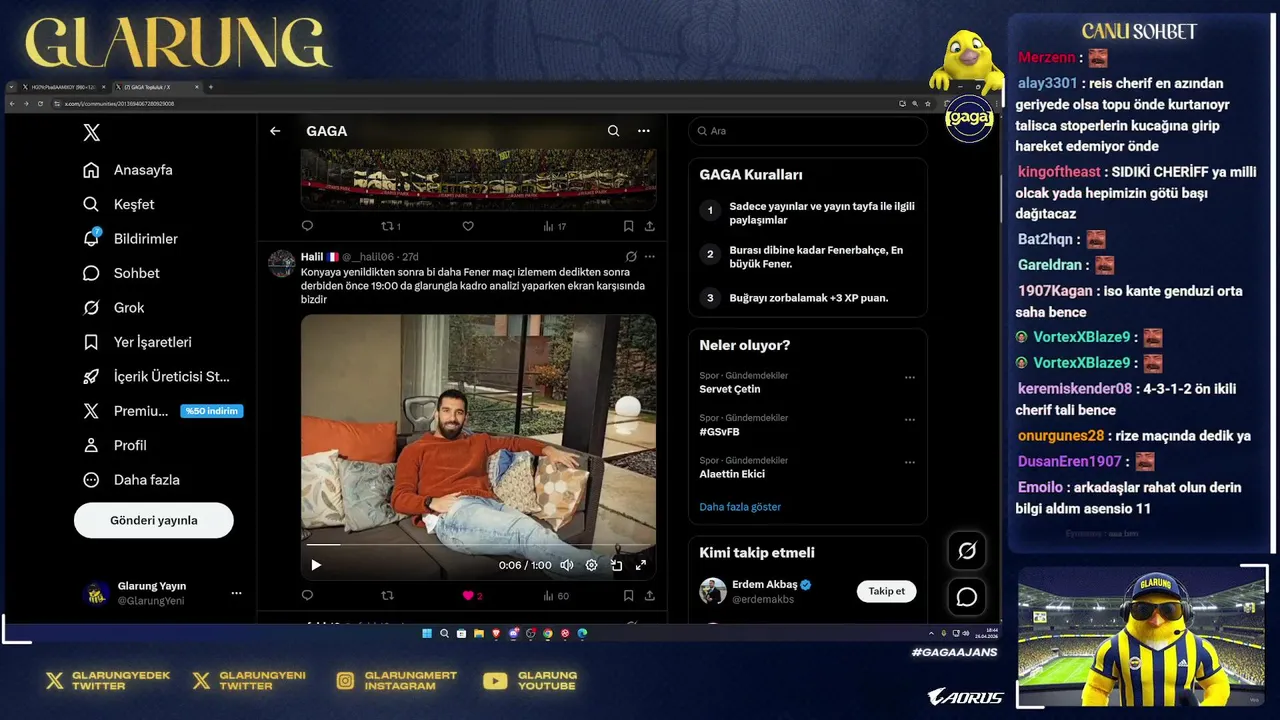Open Halil's profile avatar
The width and height of the screenshot is (1280, 720).
(282, 264)
